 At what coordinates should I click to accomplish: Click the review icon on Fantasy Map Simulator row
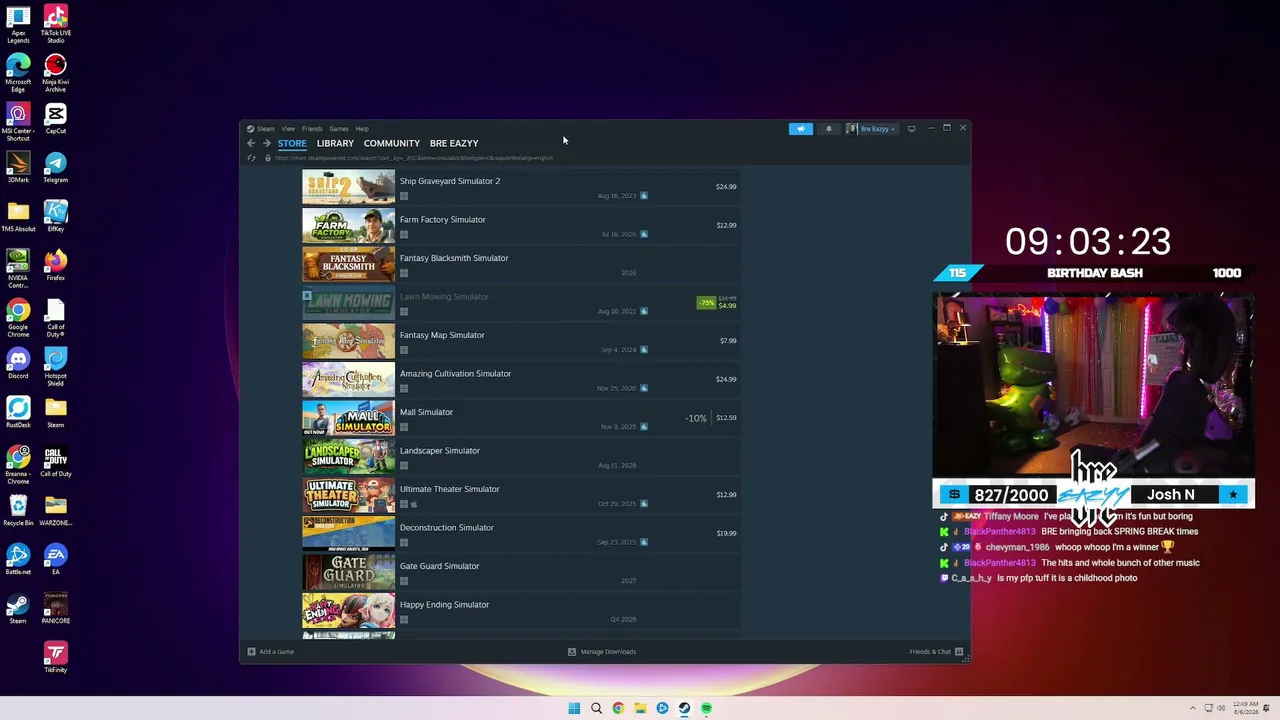pos(644,350)
